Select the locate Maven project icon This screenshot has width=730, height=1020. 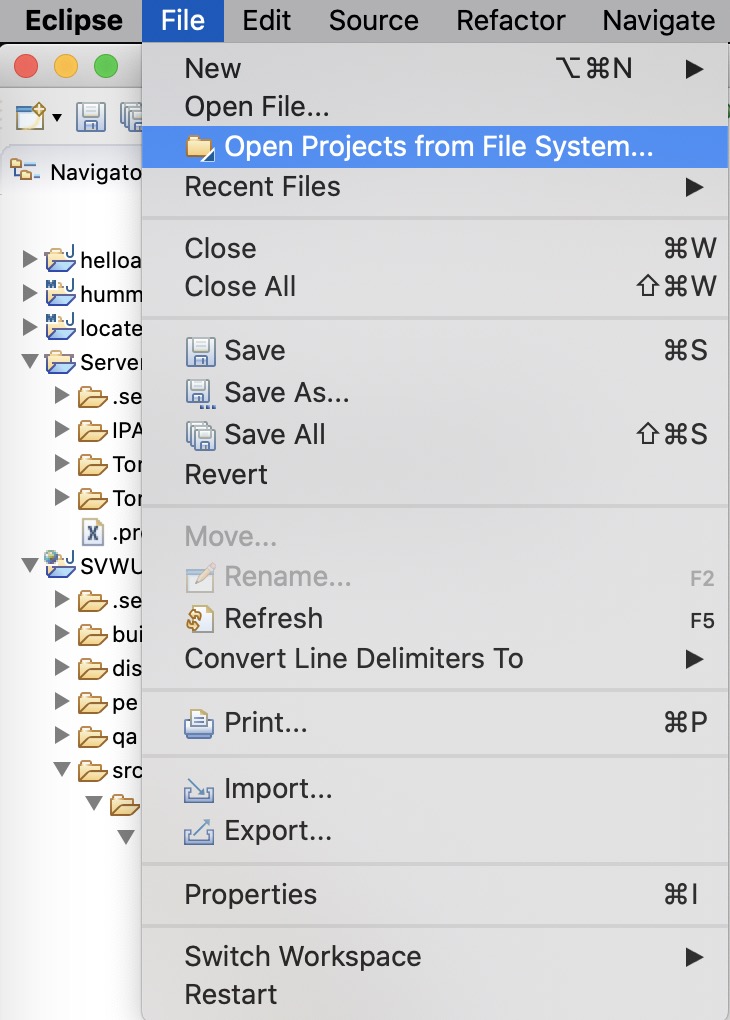point(60,326)
